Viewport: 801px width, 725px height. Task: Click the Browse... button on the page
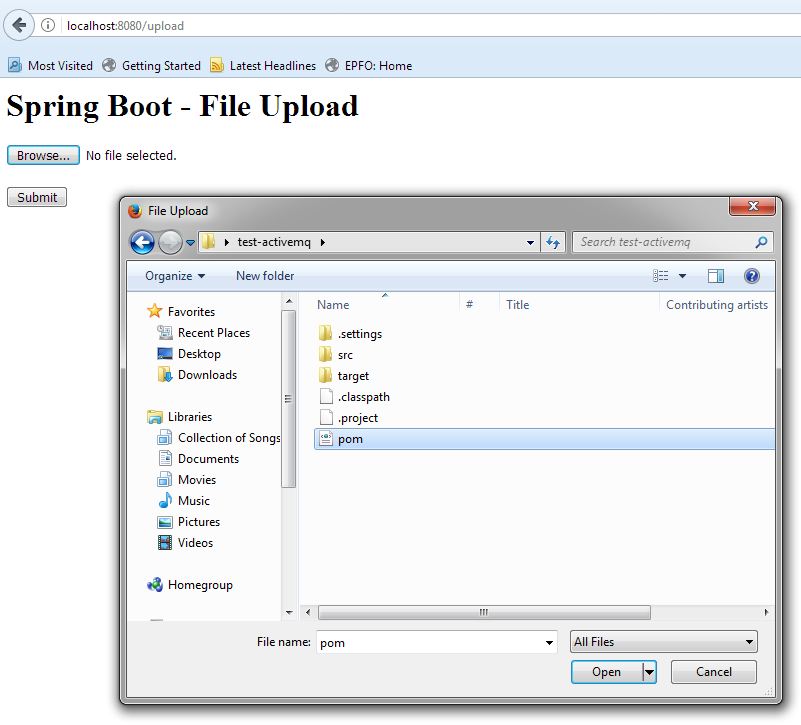click(x=43, y=155)
